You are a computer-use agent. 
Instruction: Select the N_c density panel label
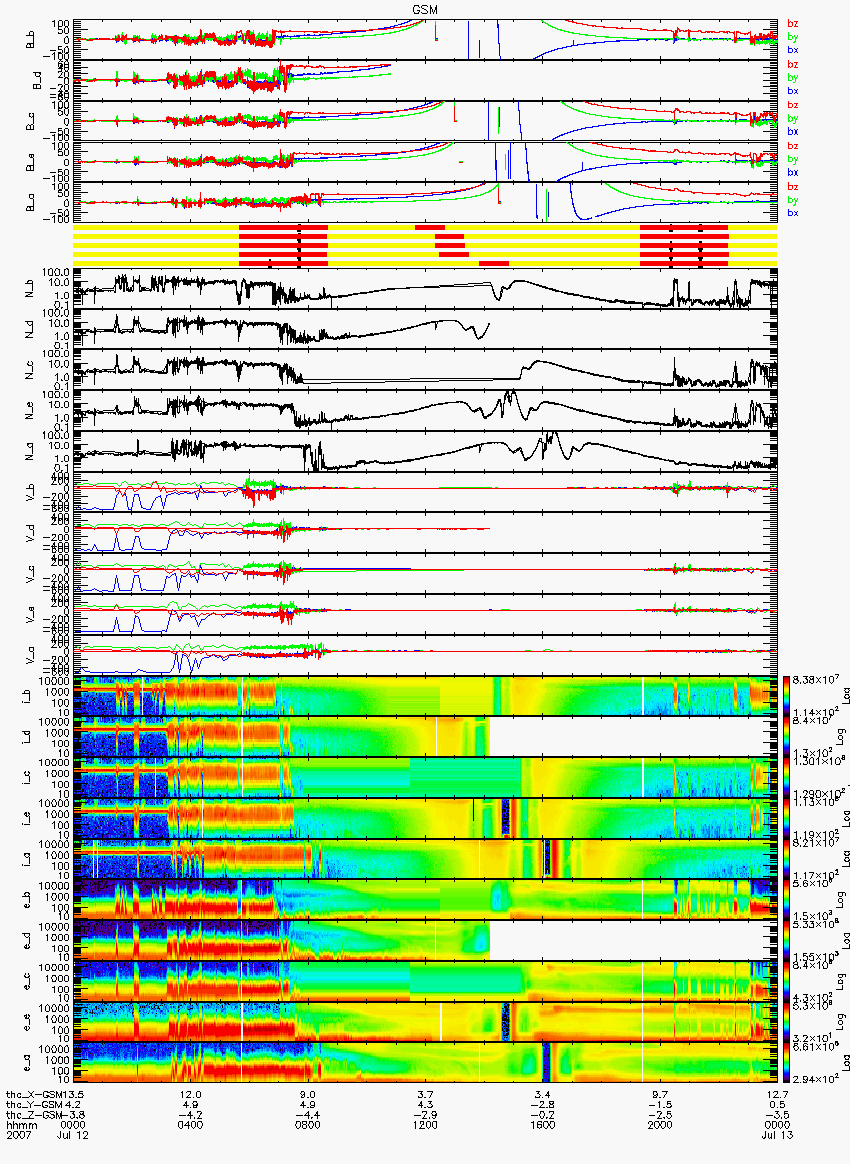pyautogui.click(x=30, y=370)
